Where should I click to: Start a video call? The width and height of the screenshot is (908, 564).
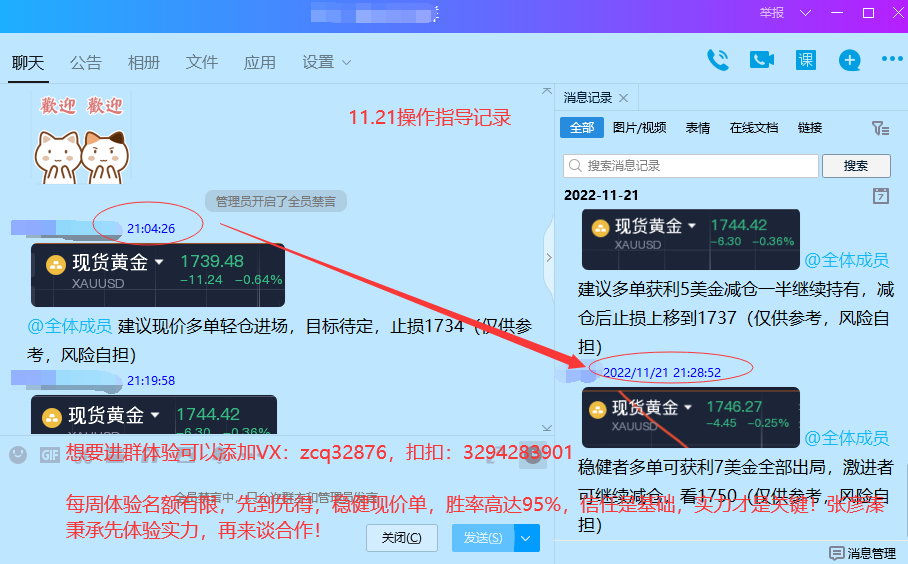[x=762, y=60]
